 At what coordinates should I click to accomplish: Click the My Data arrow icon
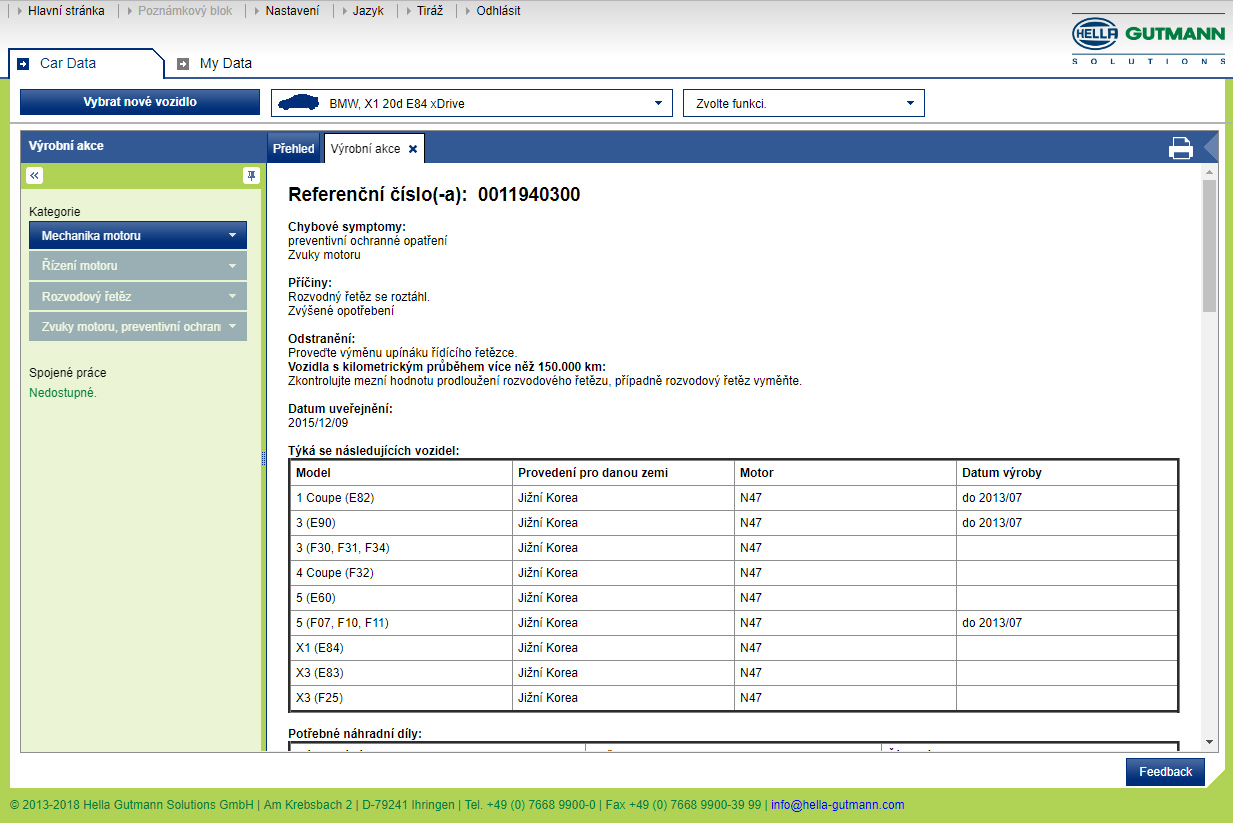[x=183, y=64]
